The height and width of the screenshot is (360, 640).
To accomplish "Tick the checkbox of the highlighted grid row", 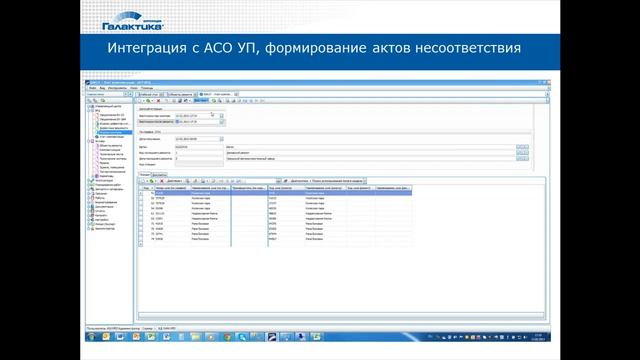I will tap(141, 193).
